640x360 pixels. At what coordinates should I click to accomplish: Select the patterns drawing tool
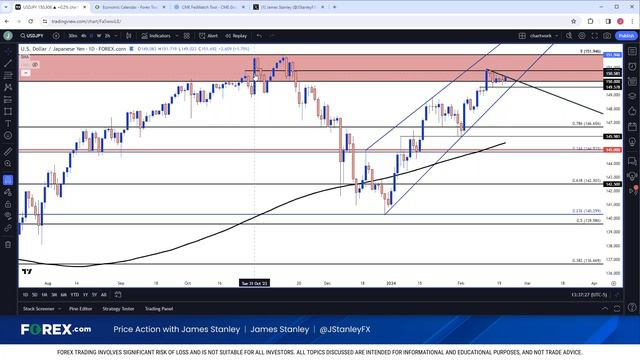coord(8,87)
